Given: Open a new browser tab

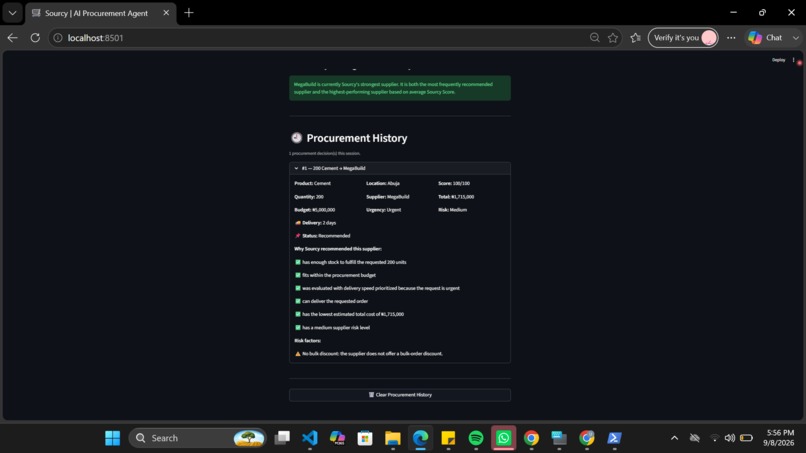Looking at the screenshot, I should 189,13.
